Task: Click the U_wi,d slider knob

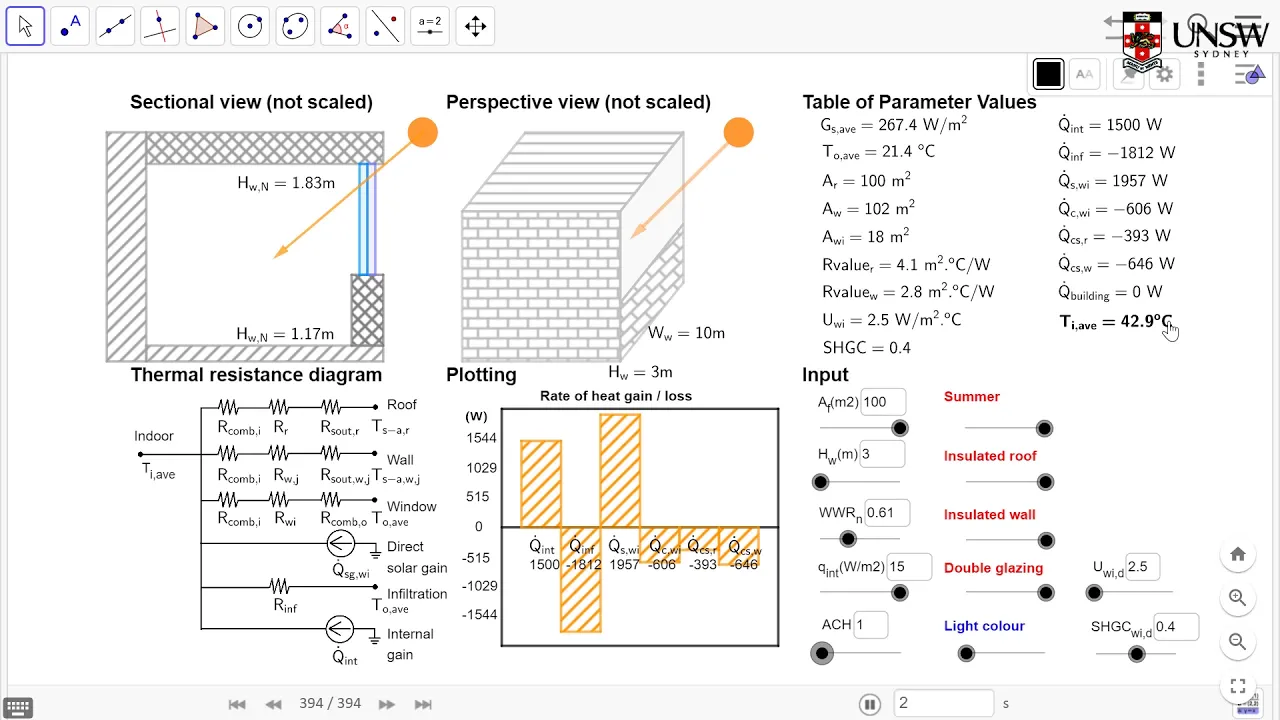Action: 1095,593
